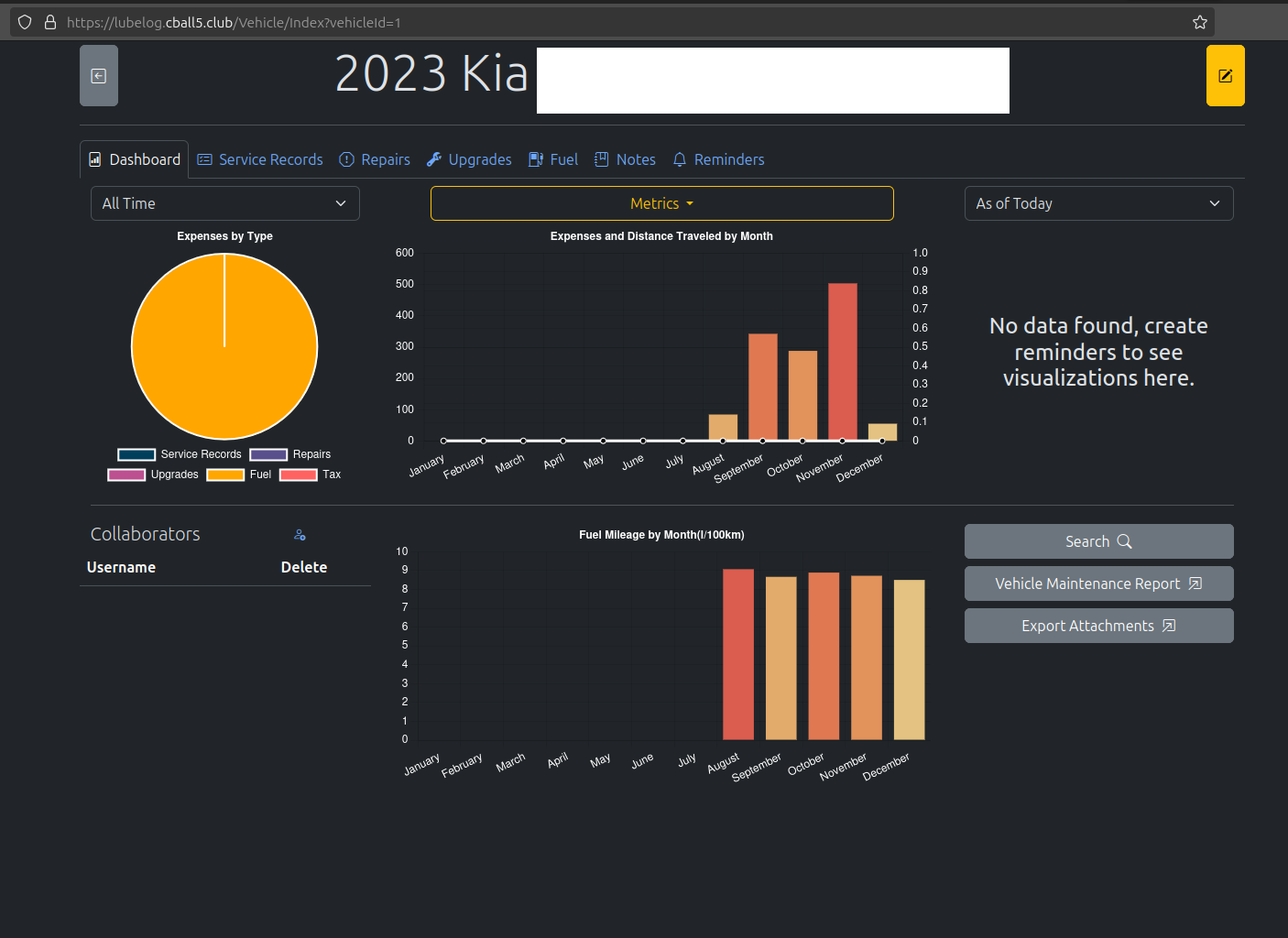Click the 'Fuel Mileage by Month(l/100km)' title

[x=661, y=535]
